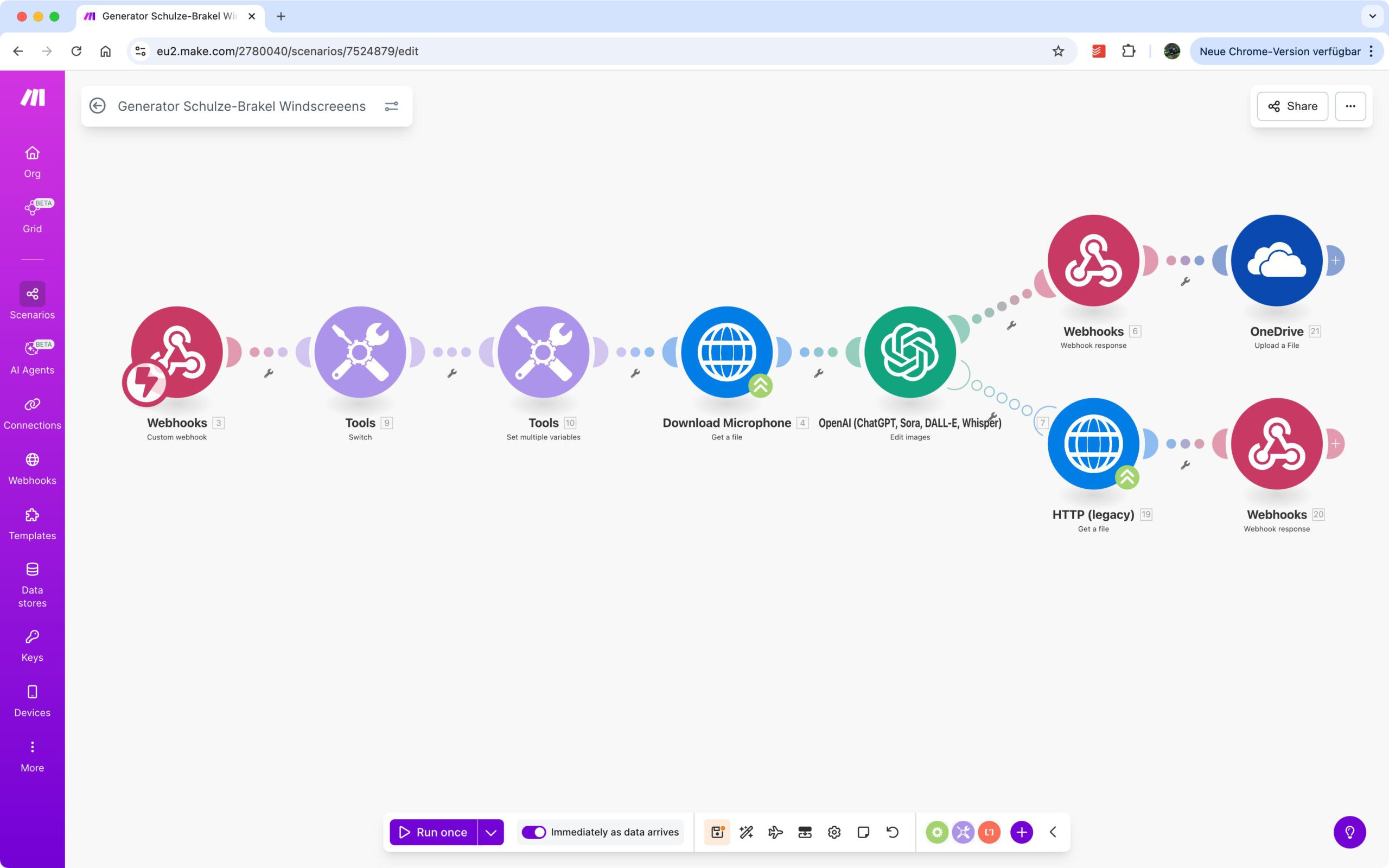Open the three-dots menu beside Share
1389x868 pixels.
point(1350,106)
